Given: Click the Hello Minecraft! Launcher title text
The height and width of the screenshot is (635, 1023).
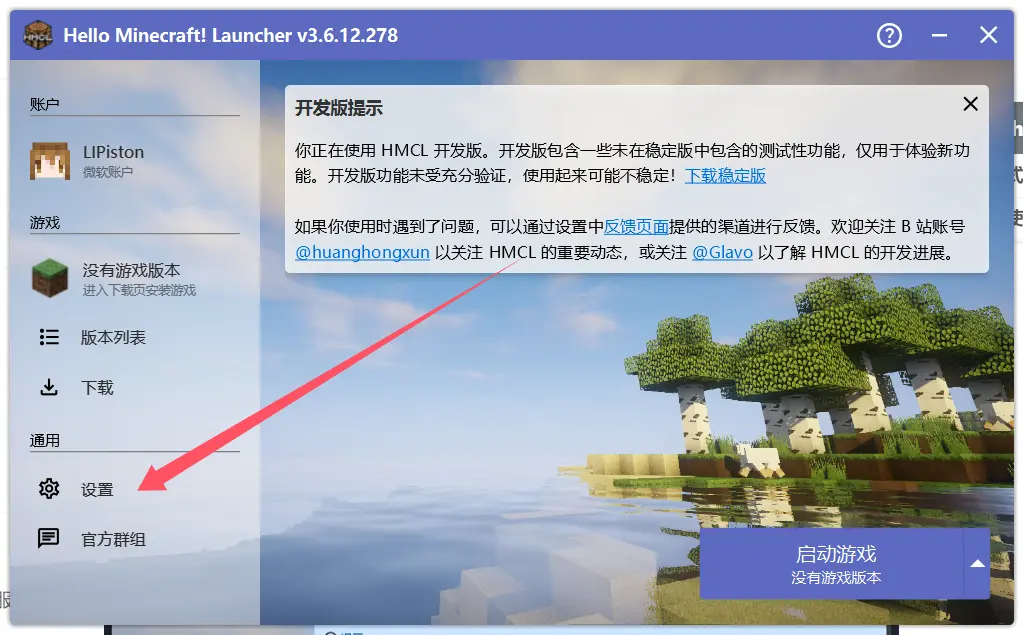Looking at the screenshot, I should click(230, 36).
